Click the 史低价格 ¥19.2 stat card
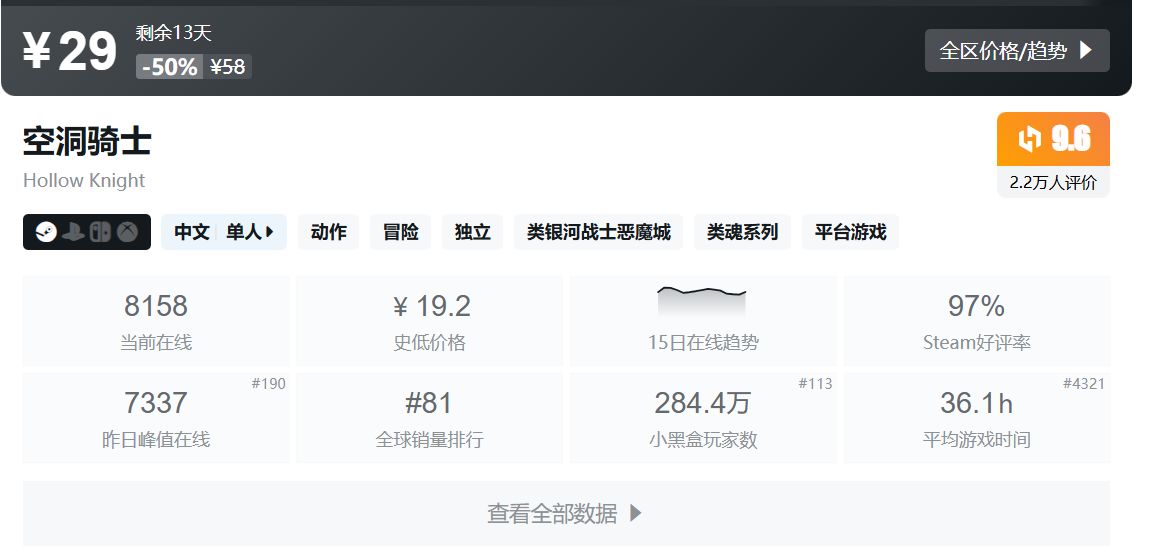 tap(430, 320)
